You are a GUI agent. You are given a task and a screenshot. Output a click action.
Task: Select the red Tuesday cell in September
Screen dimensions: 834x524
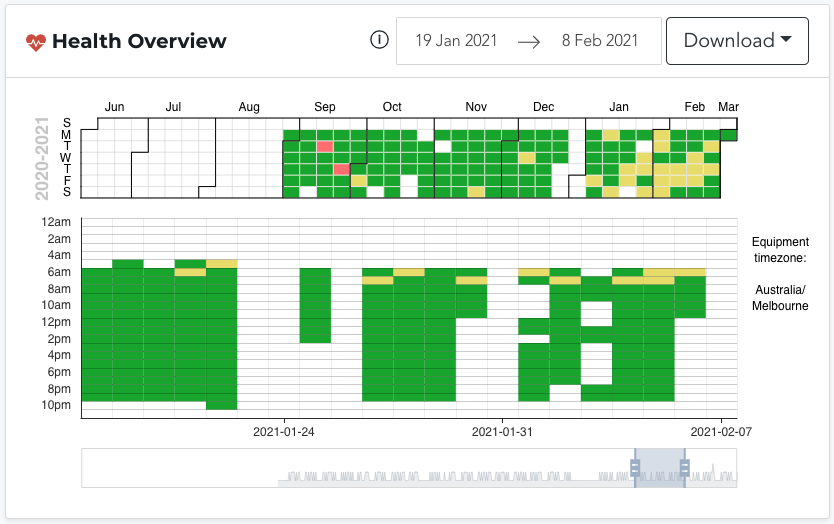tap(325, 146)
